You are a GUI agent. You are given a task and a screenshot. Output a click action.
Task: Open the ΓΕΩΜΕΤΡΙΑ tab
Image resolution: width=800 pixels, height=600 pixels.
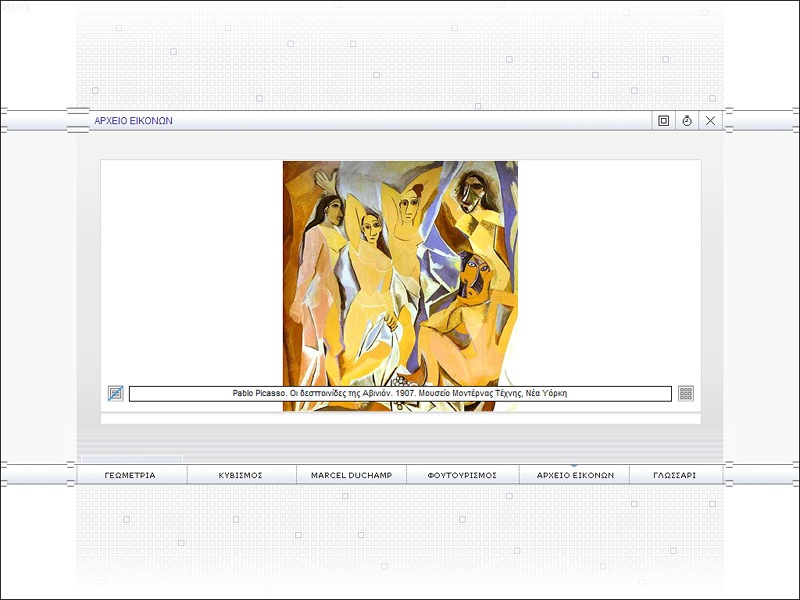[x=130, y=475]
